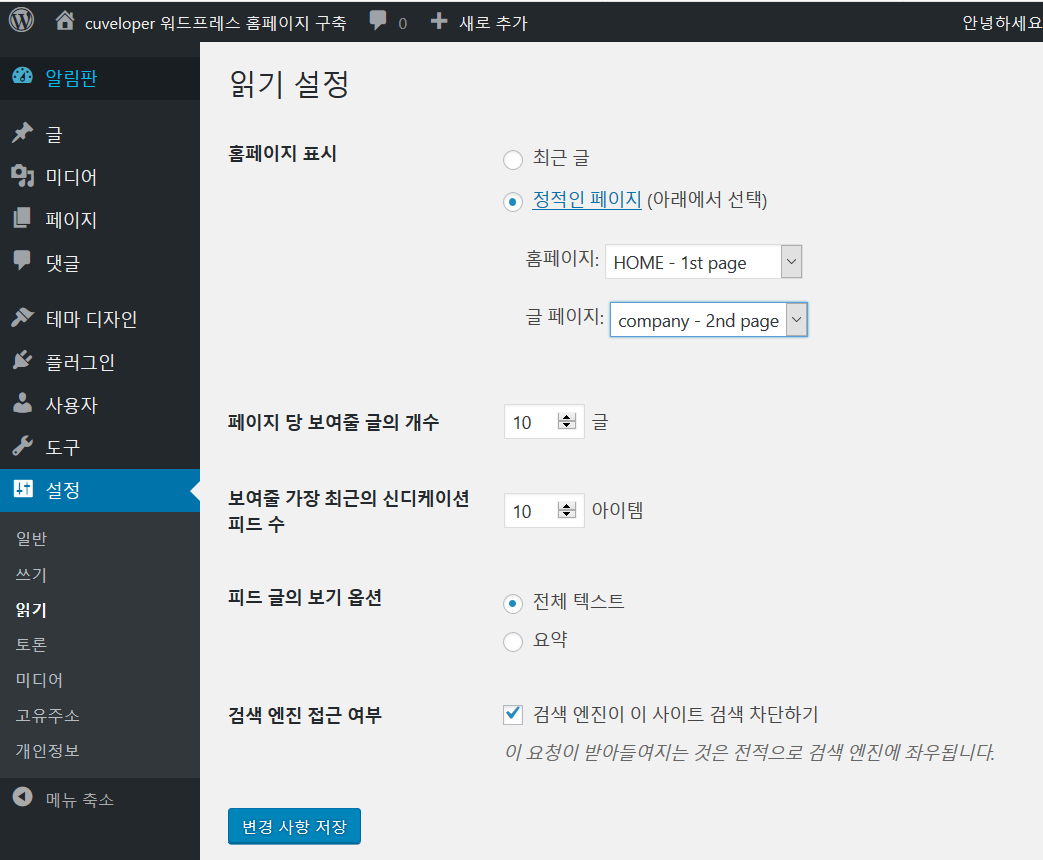Open 알림판 in the sidebar menu
The width and height of the screenshot is (1043, 860).
coord(100,78)
